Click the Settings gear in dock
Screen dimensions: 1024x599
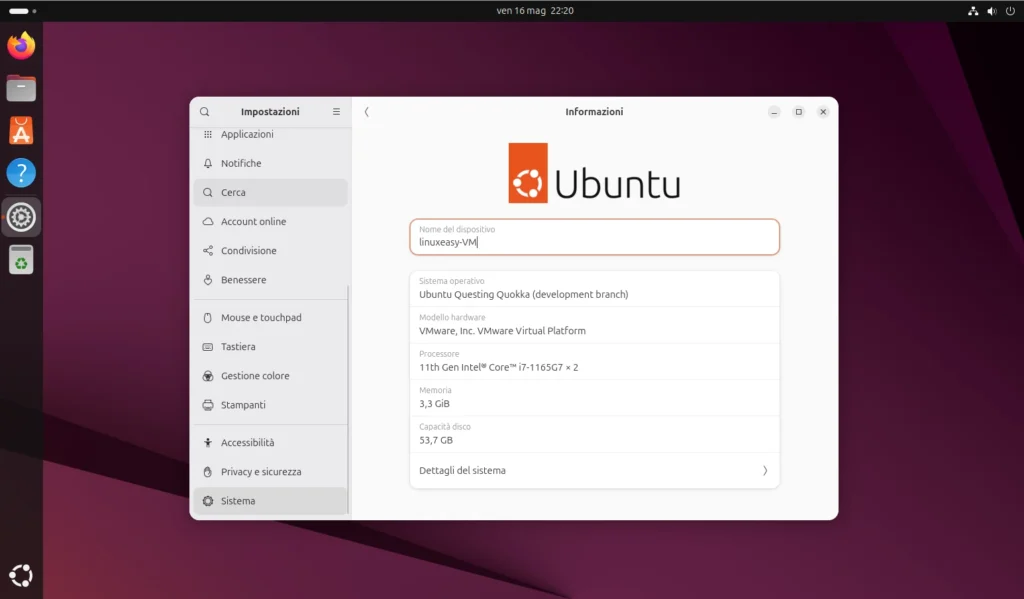21,217
